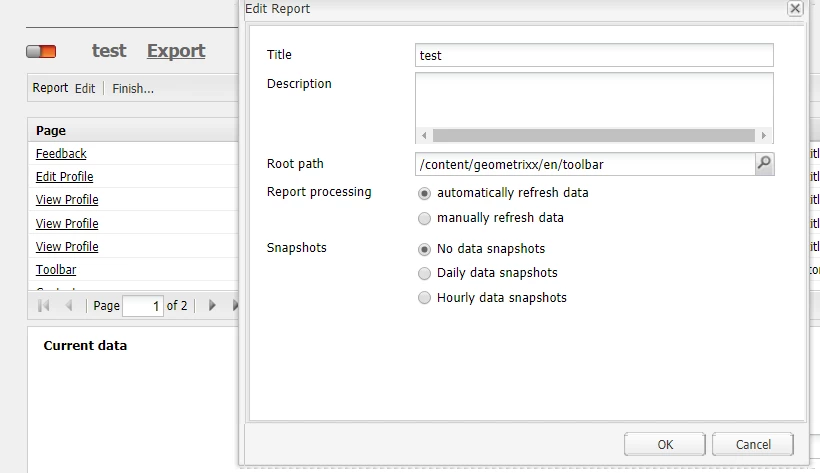
Task: Select manually refresh data option
Action: click(424, 218)
